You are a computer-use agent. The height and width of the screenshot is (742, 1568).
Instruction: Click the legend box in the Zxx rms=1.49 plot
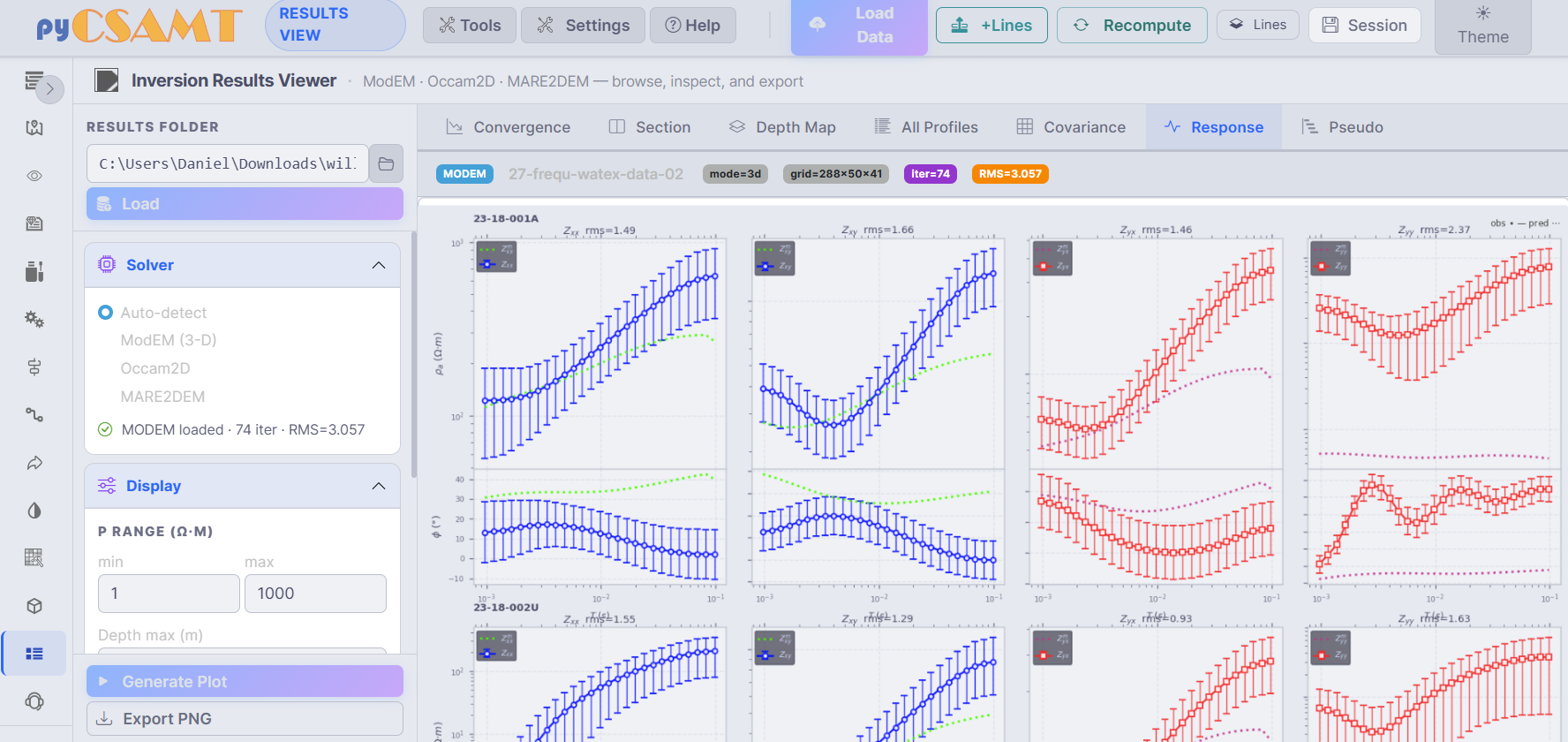click(496, 257)
